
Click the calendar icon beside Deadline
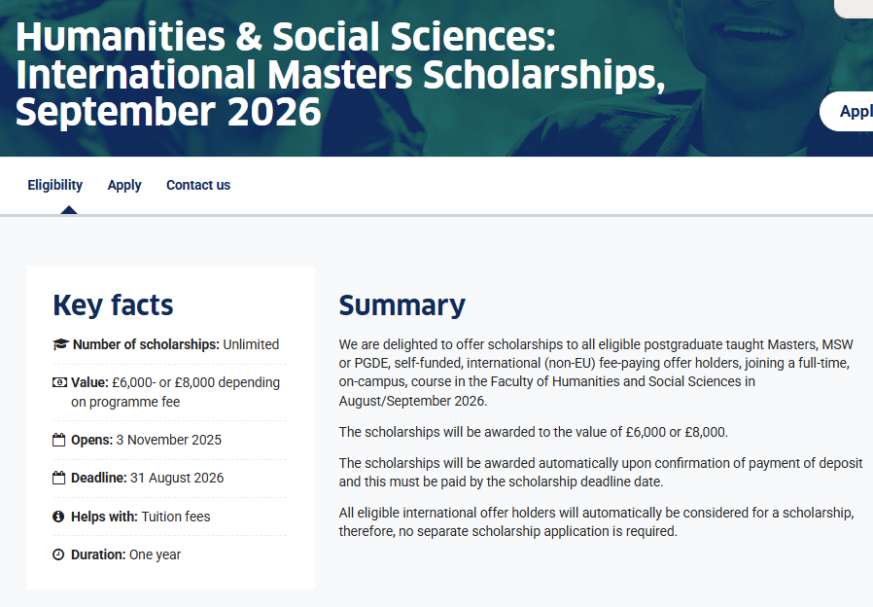point(59,478)
